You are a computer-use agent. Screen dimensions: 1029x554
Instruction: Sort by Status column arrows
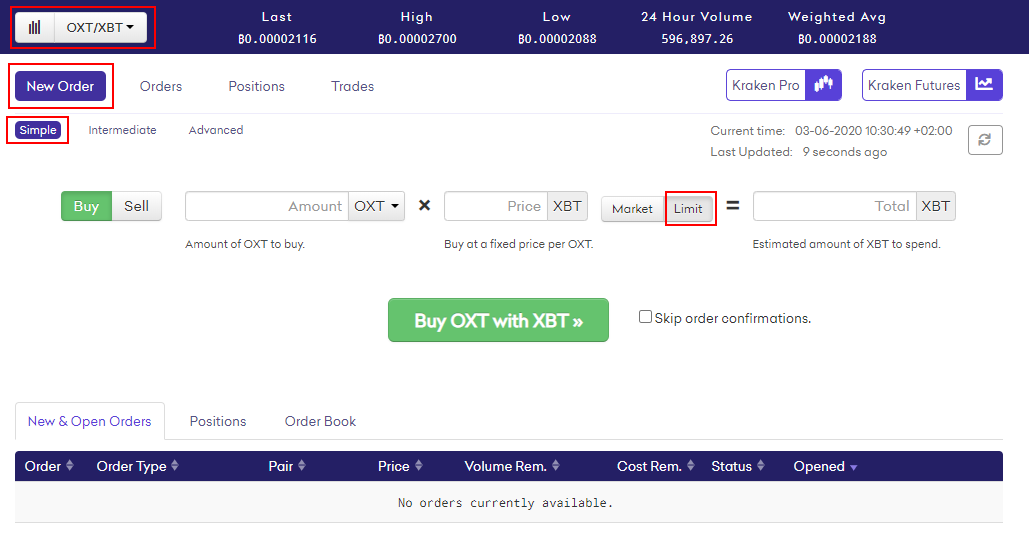point(761,465)
